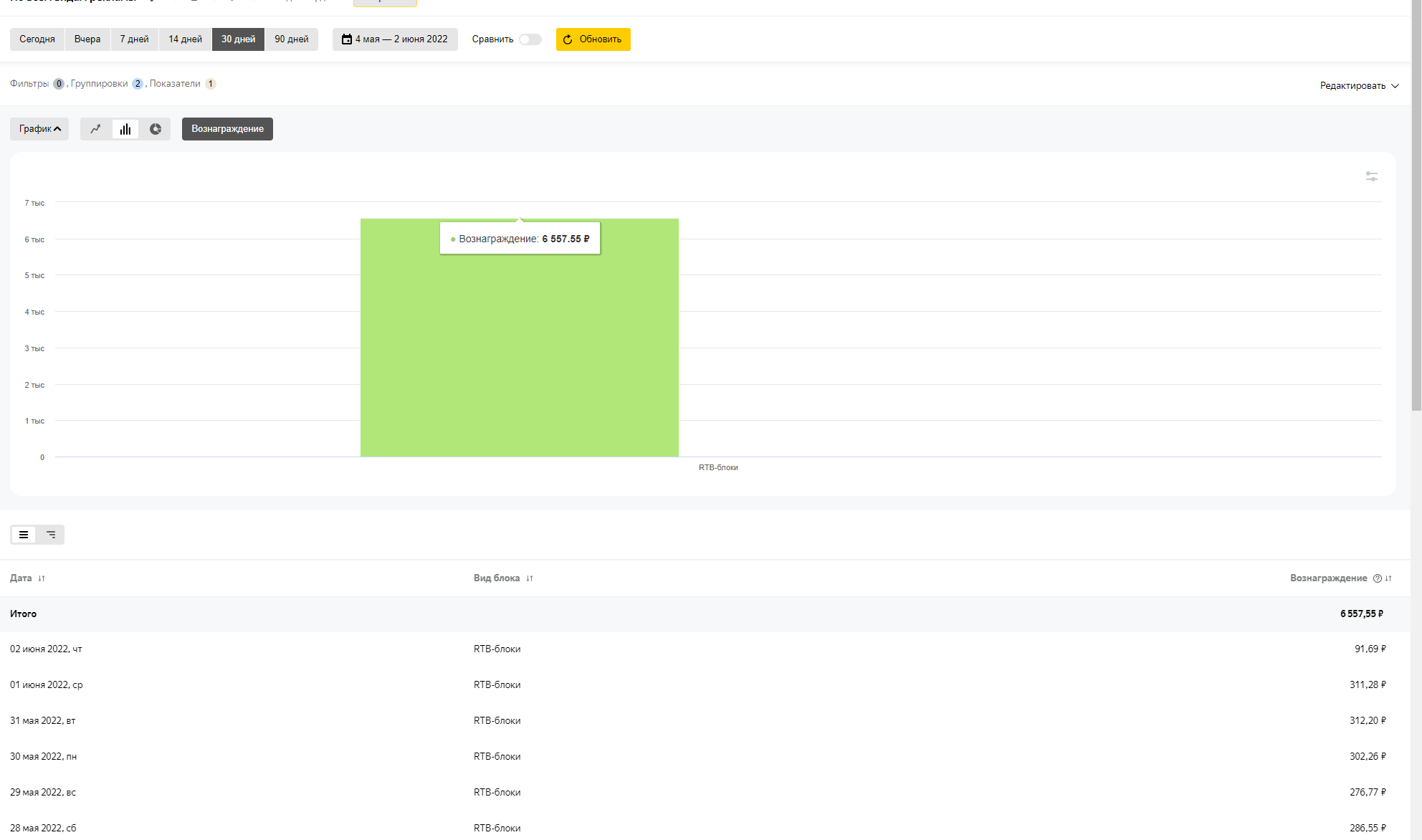
Task: Click the page vertical scrollbar
Action: [x=1416, y=215]
